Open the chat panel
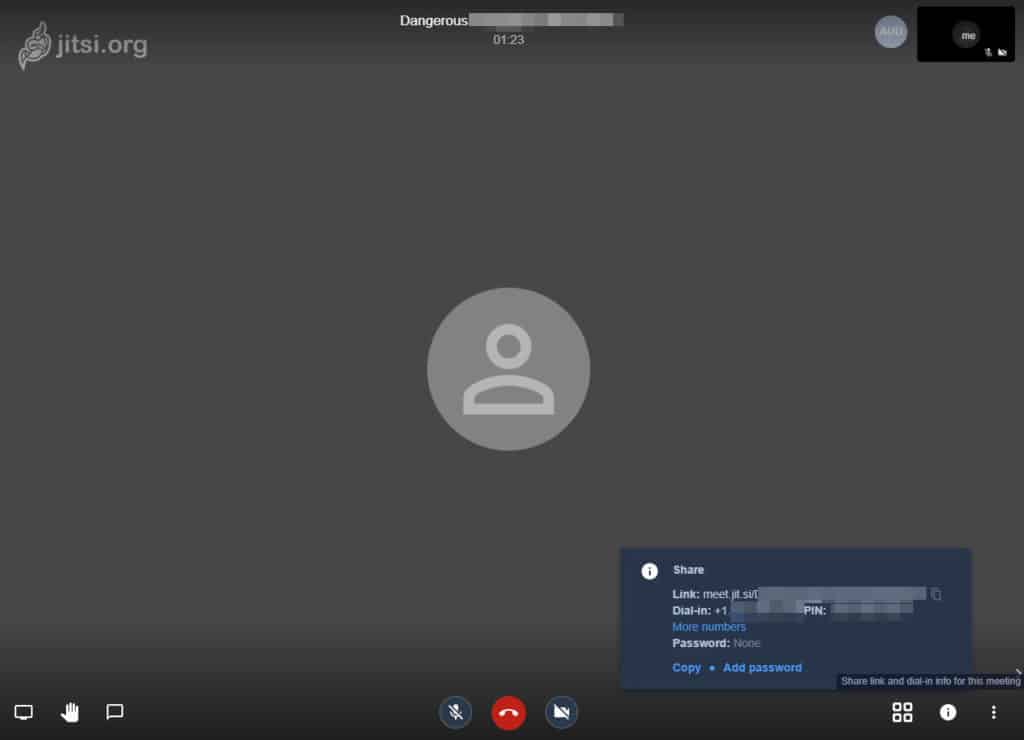The image size is (1024, 740). pos(115,712)
